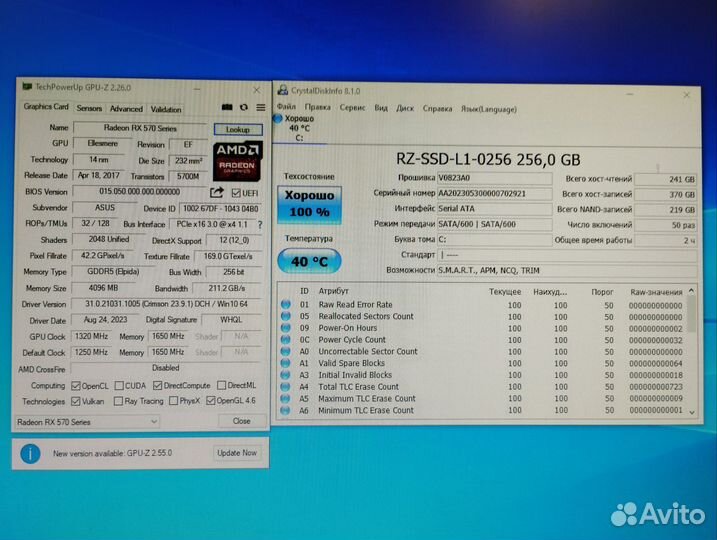The width and height of the screenshot is (717, 540).
Task: Click the GPU-Z title bar app icon
Action: (27, 86)
